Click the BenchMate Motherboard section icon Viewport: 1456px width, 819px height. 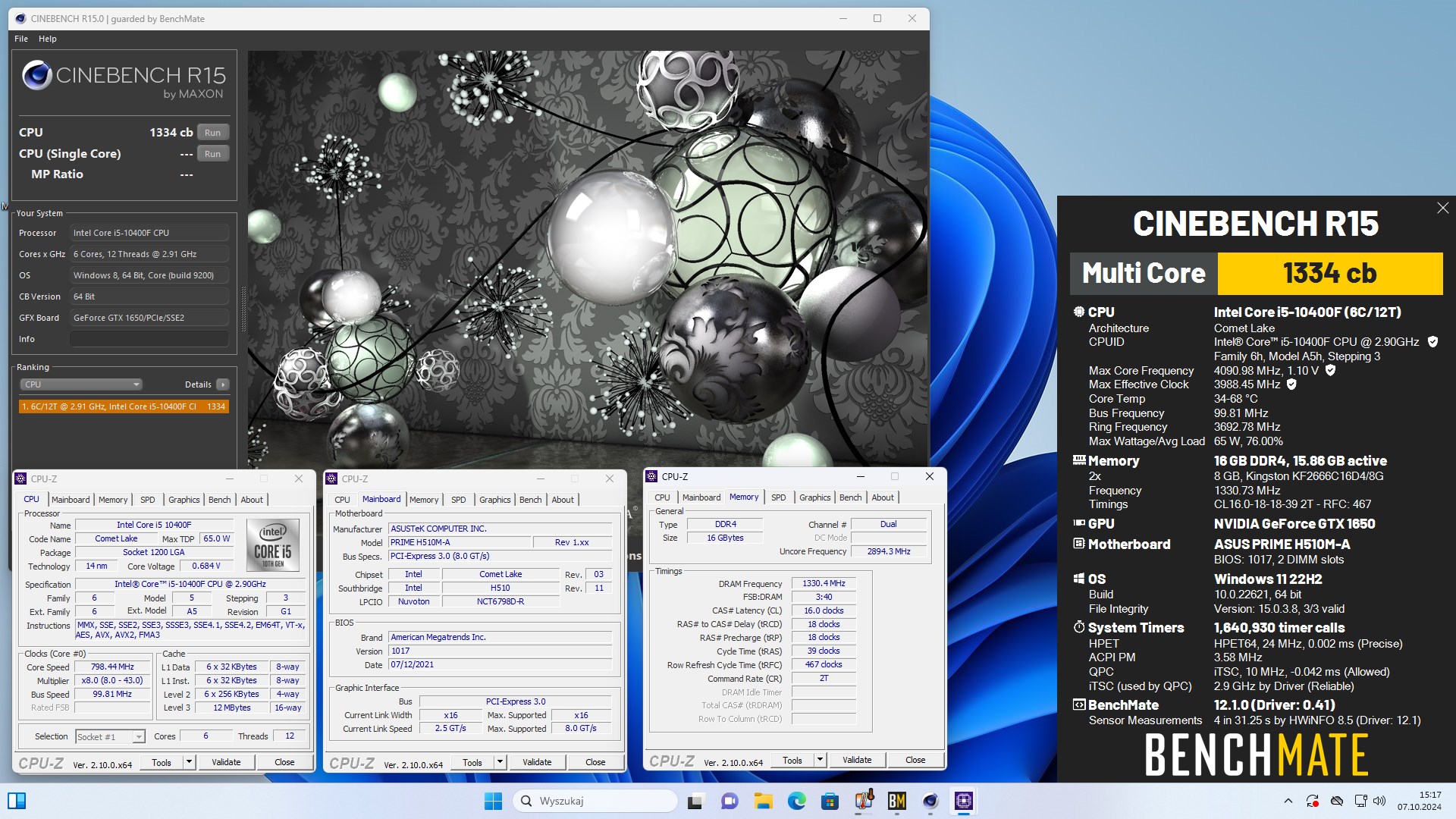(1079, 543)
